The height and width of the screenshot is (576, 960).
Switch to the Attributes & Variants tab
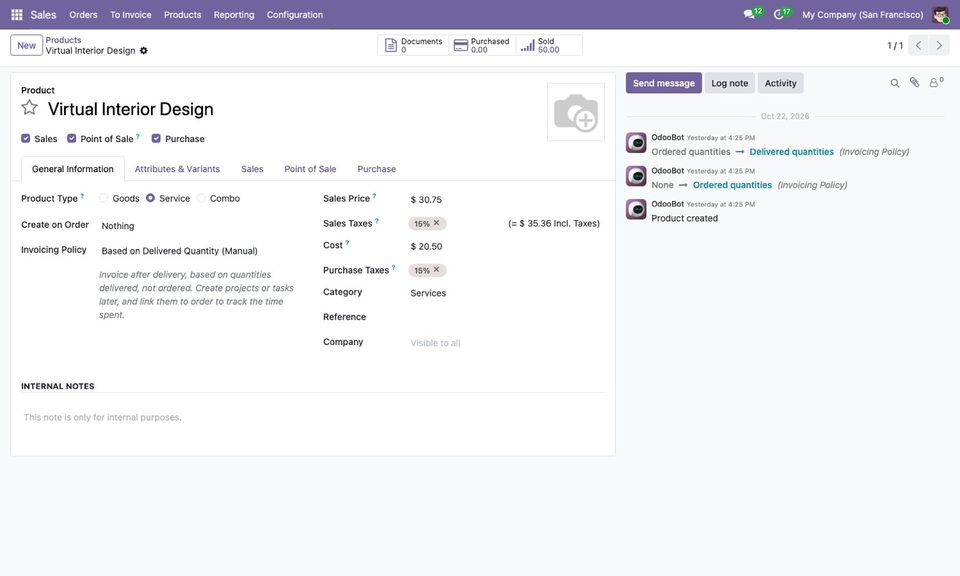tap(177, 169)
